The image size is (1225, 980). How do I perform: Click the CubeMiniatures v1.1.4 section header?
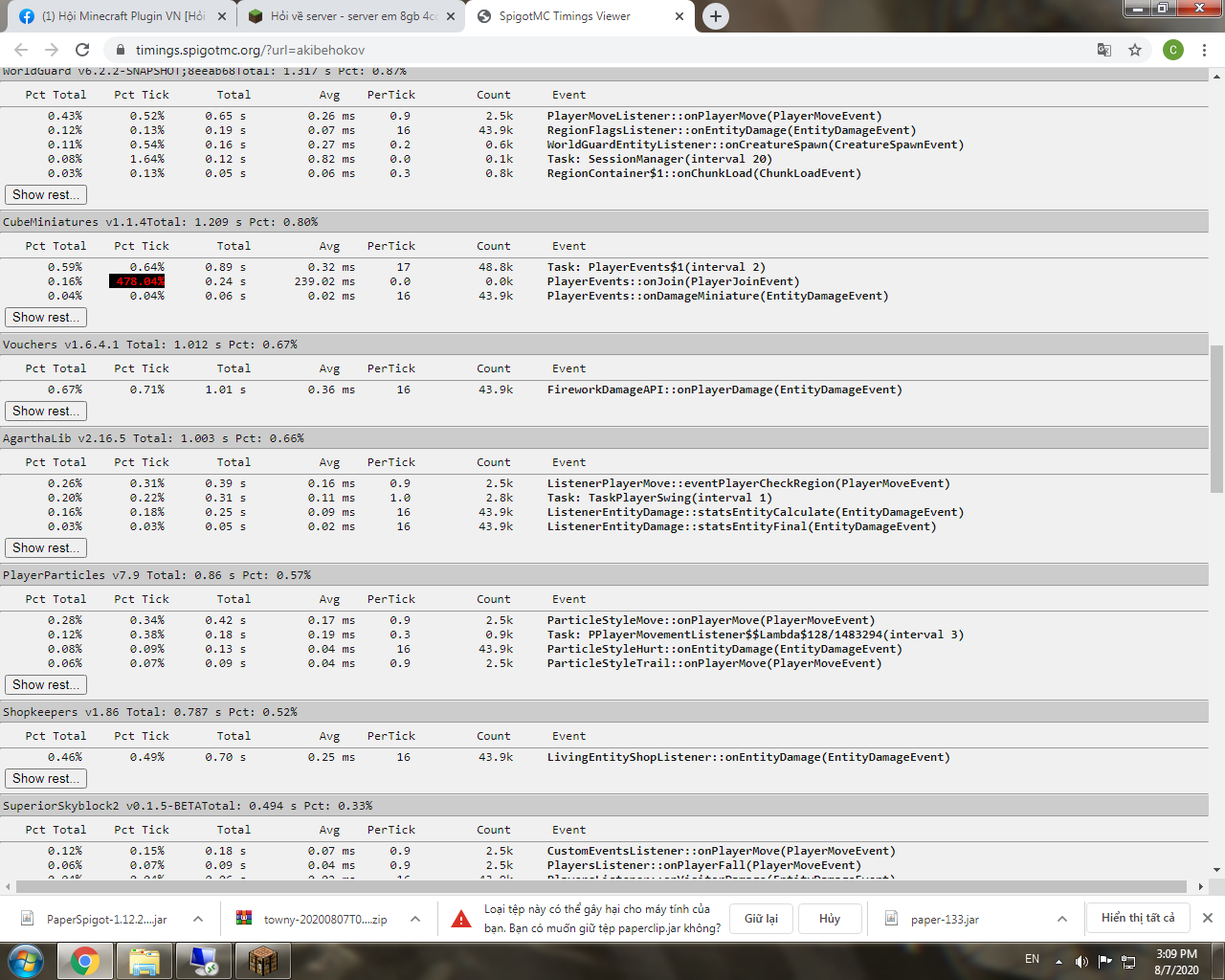pyautogui.click(x=604, y=222)
